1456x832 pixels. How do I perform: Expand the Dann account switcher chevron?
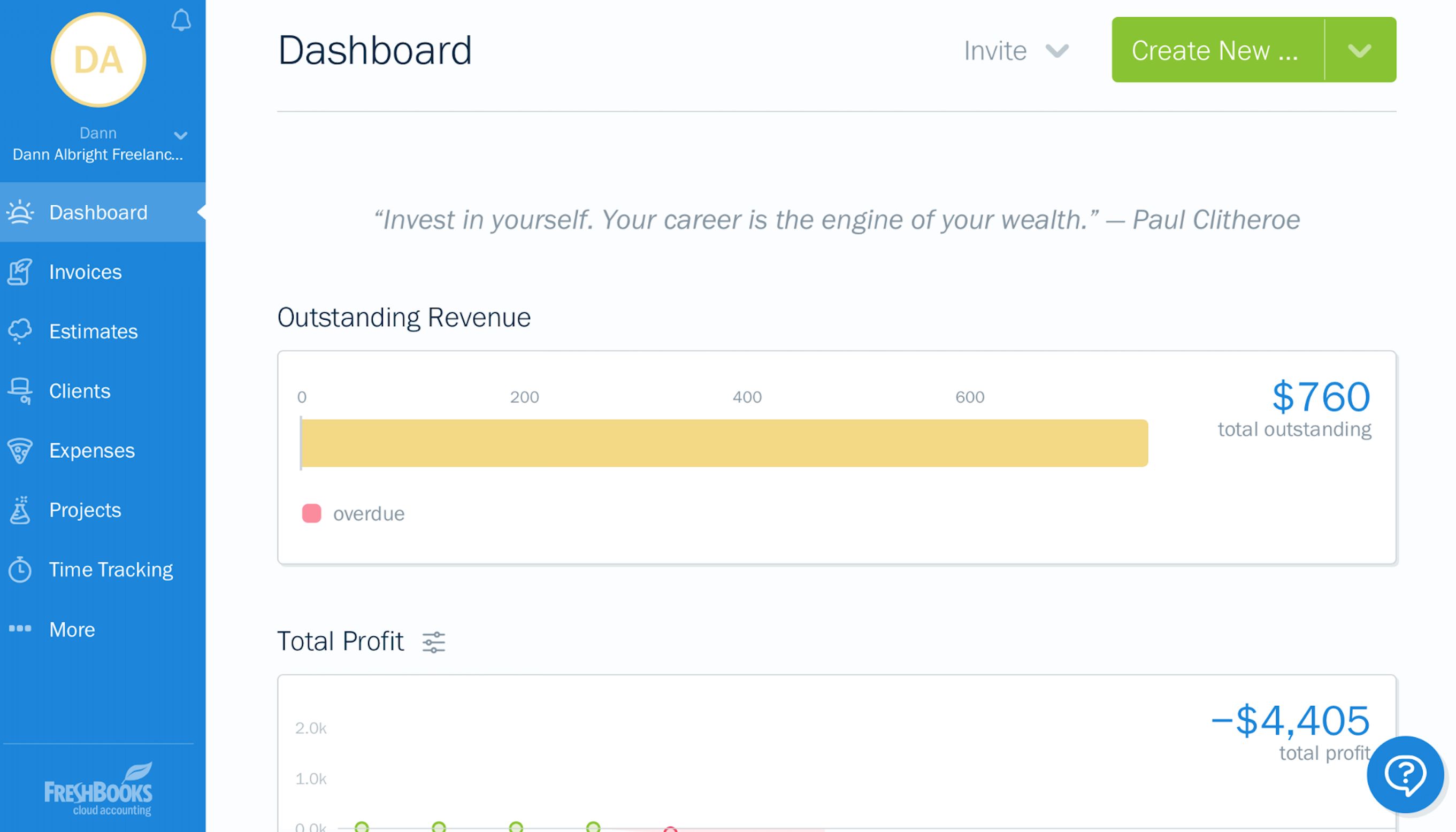(181, 135)
